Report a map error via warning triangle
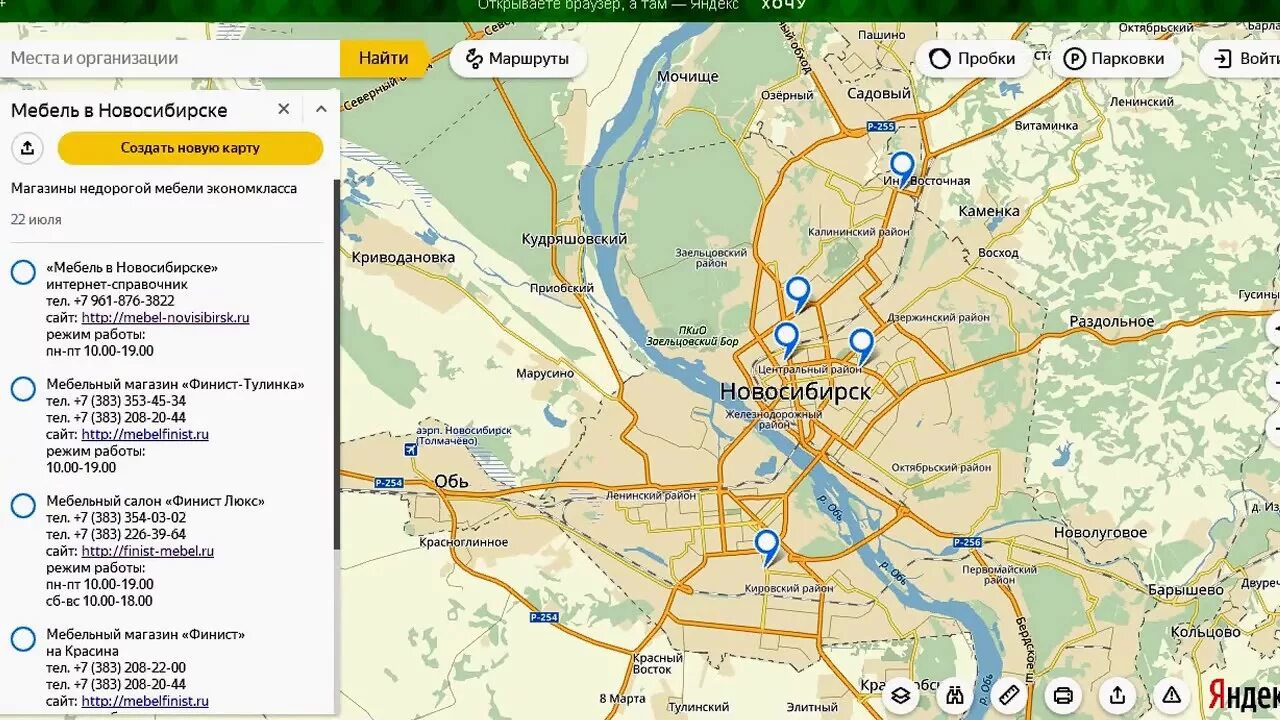 tap(1172, 694)
